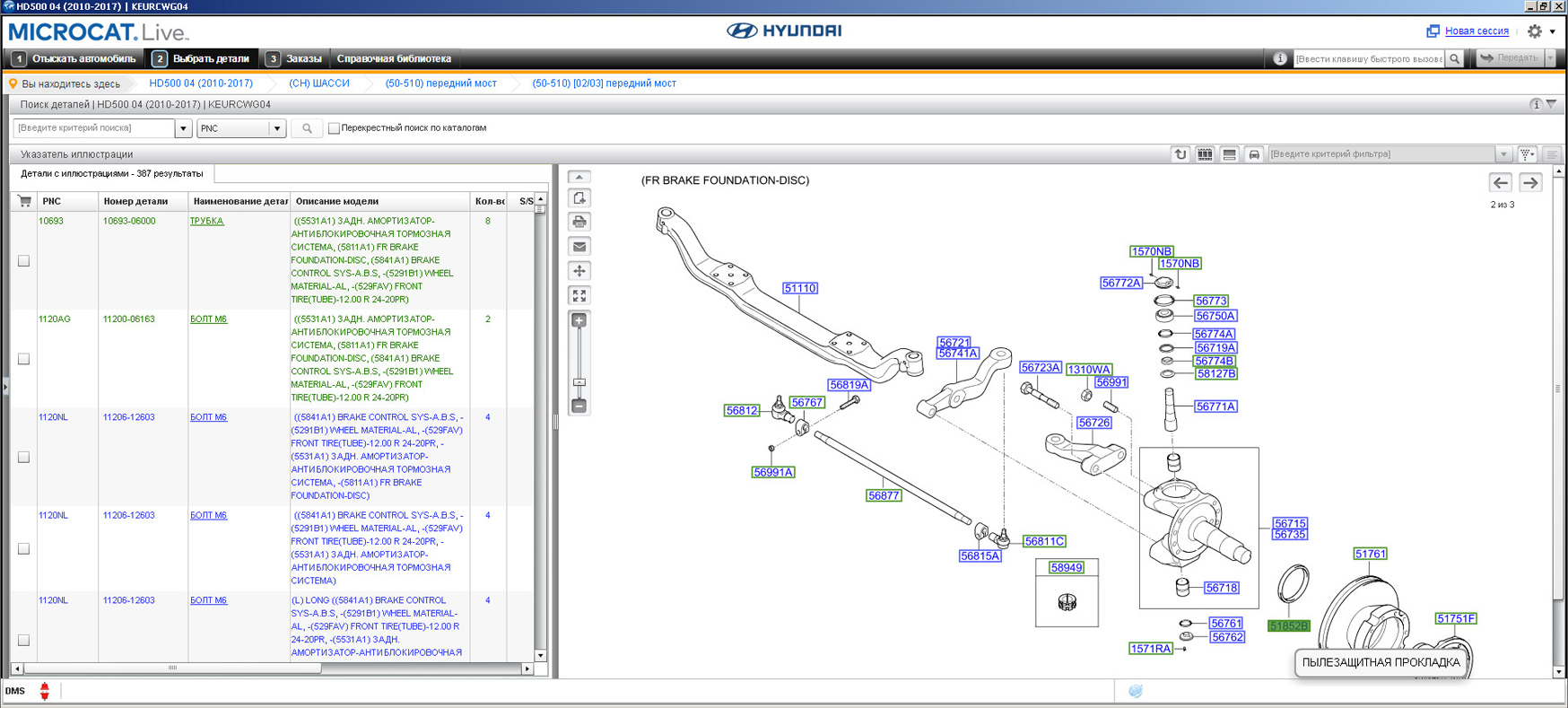
Task: Open the search criteria history dropdown
Action: click(183, 128)
